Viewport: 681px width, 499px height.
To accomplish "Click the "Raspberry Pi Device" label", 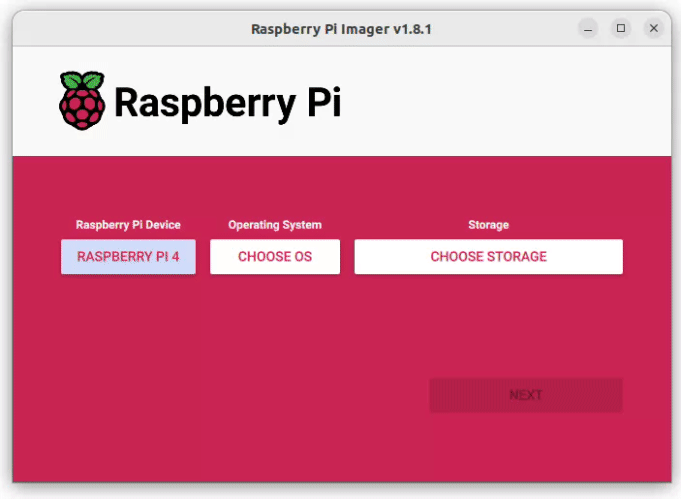I will [128, 225].
